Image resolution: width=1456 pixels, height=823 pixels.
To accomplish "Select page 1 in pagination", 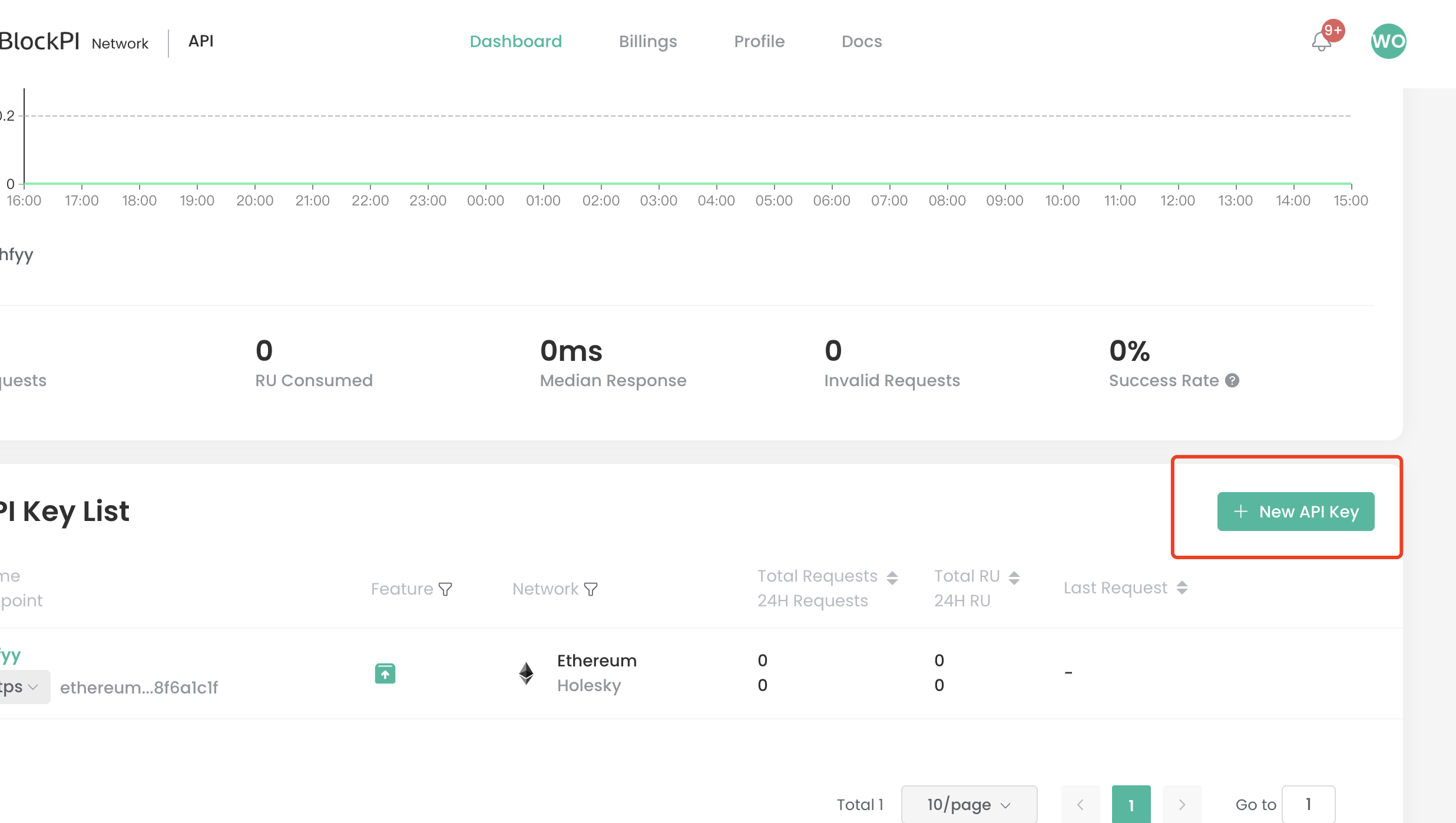I will coord(1131,804).
